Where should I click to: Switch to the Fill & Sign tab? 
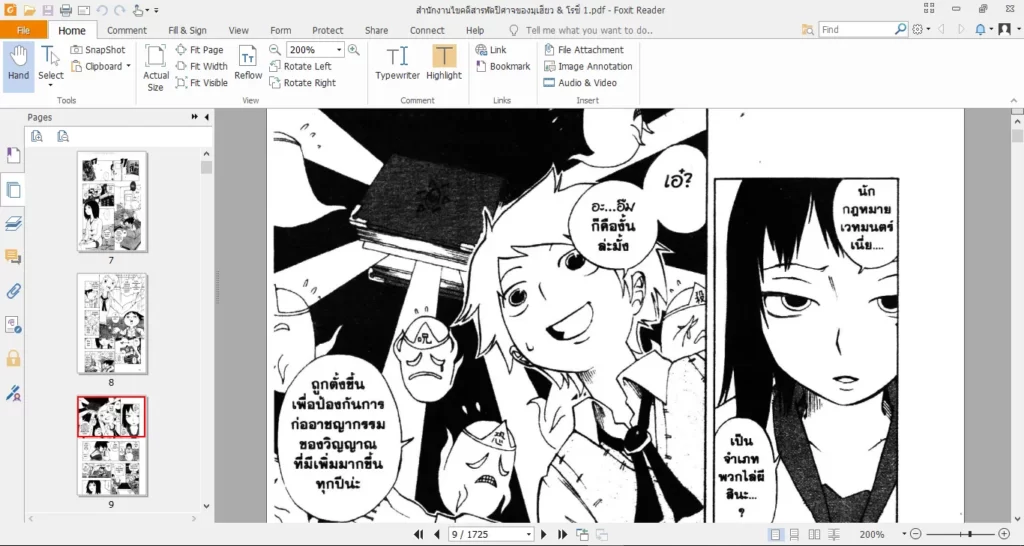click(187, 30)
